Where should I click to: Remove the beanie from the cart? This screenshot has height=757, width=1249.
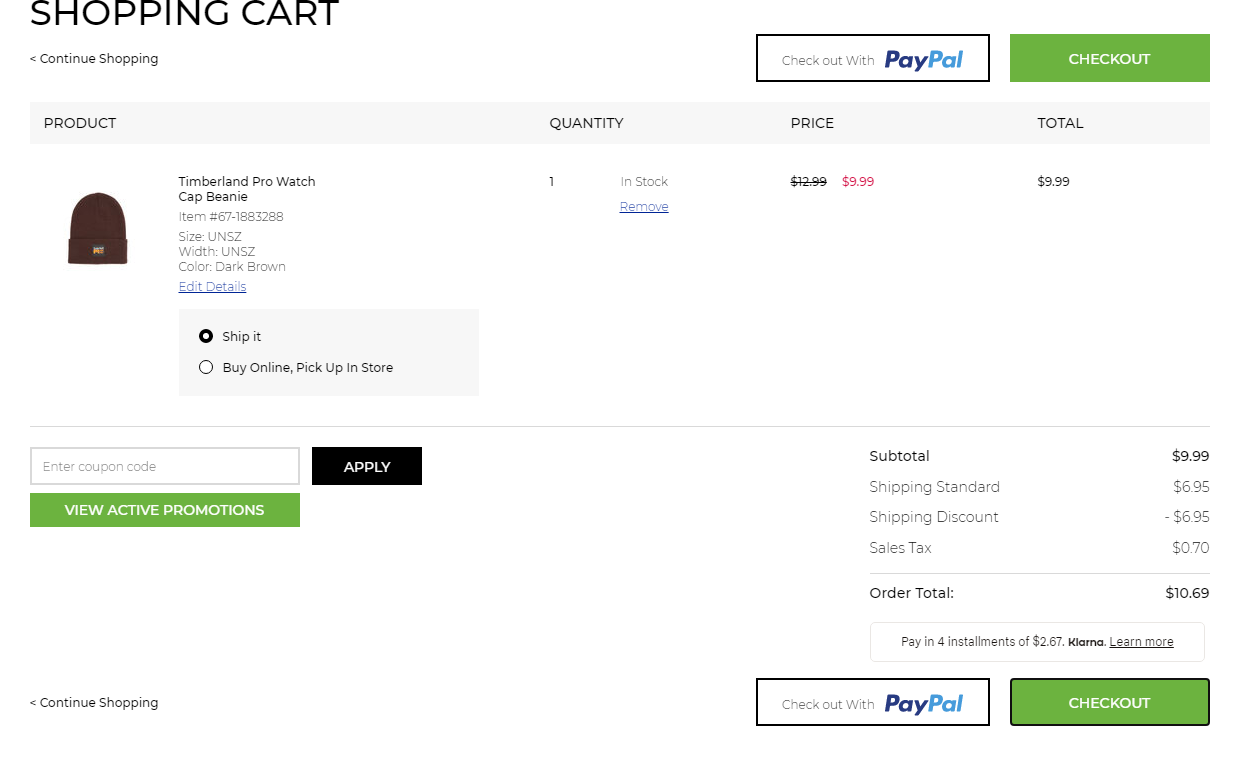tap(644, 207)
